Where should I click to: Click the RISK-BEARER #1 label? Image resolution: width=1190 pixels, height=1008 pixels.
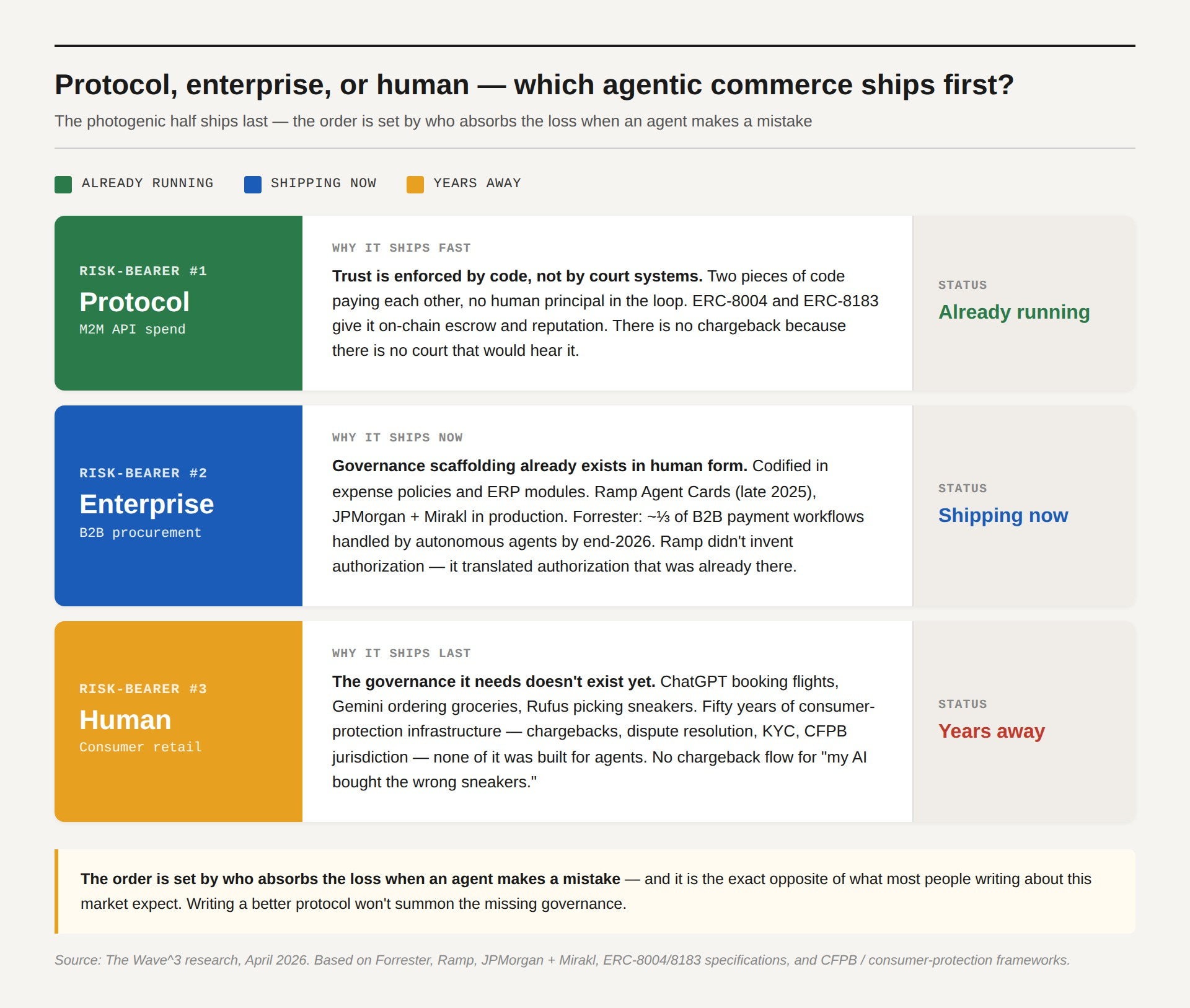[143, 271]
